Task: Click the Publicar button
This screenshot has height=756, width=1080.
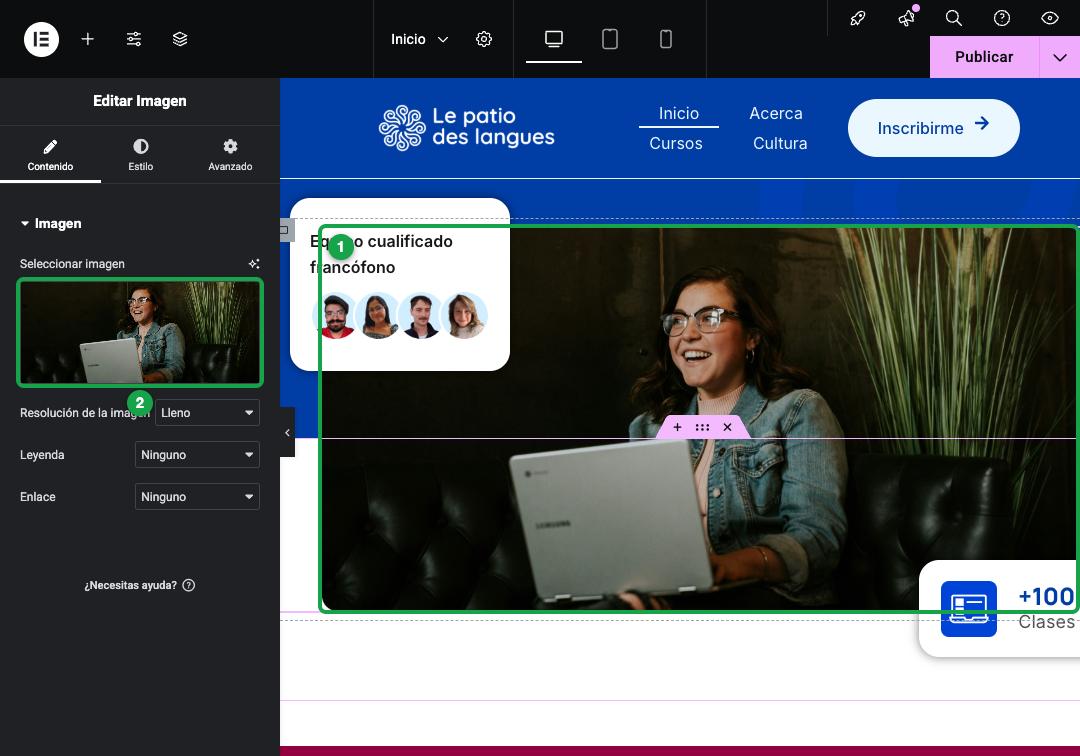Action: [984, 57]
